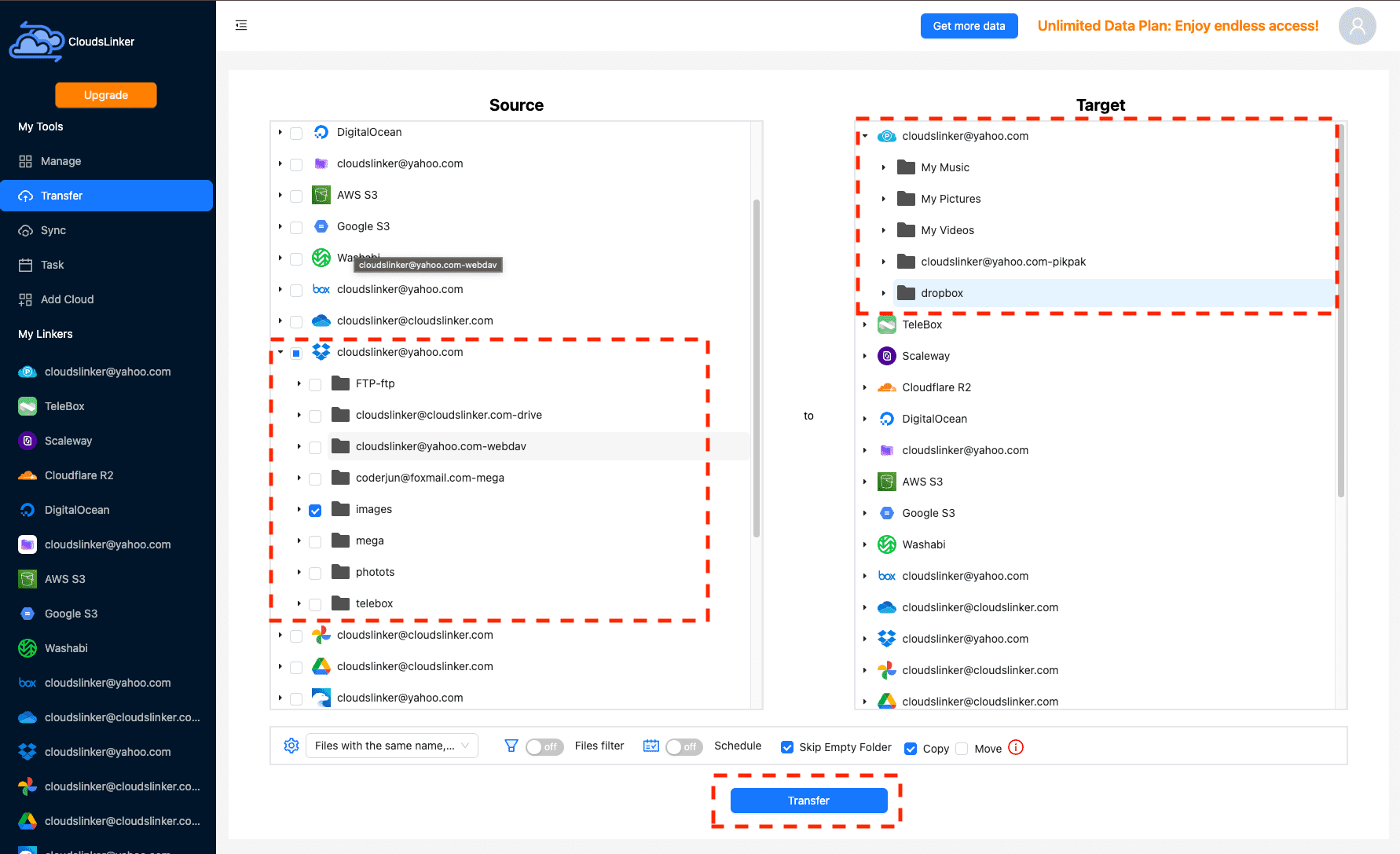Turn on the Schedule switch

pos(684,746)
